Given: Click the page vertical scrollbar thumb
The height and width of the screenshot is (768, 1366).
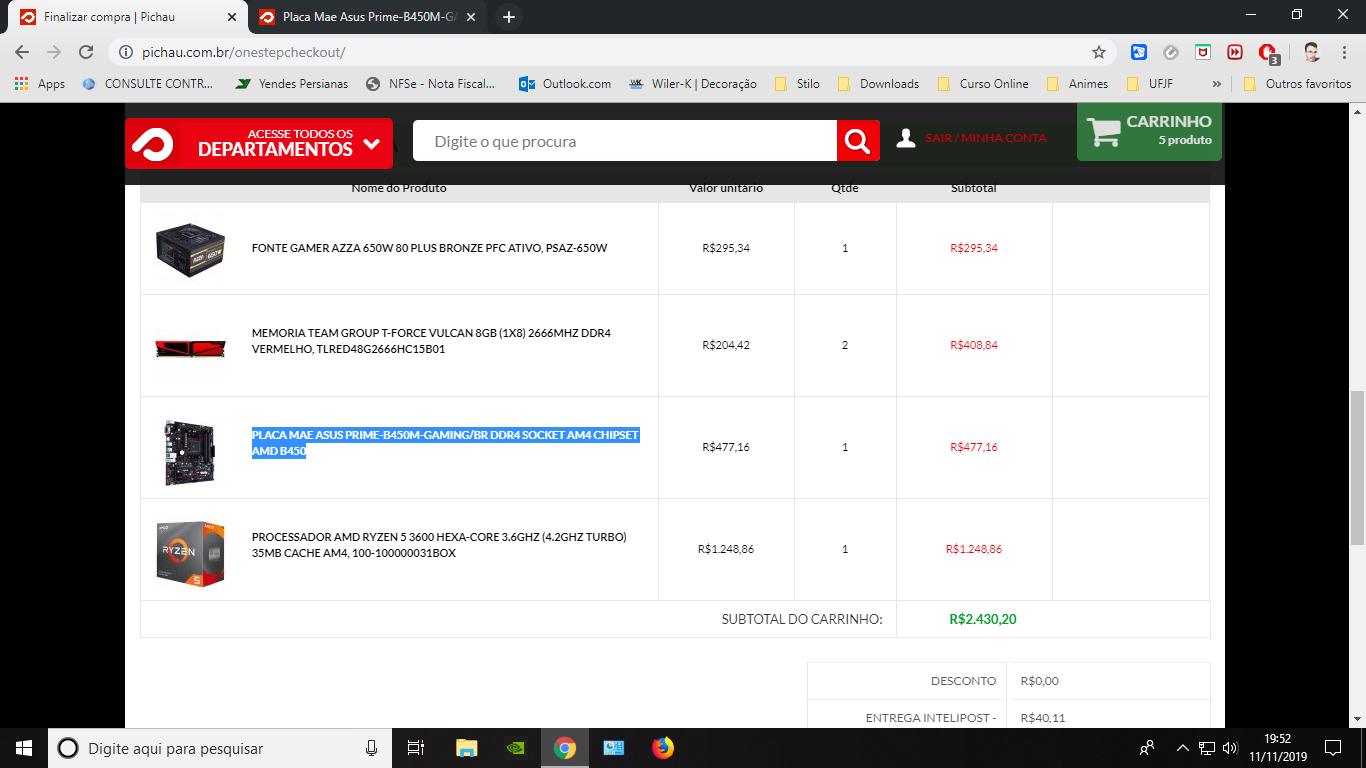Looking at the screenshot, I should 1357,467.
